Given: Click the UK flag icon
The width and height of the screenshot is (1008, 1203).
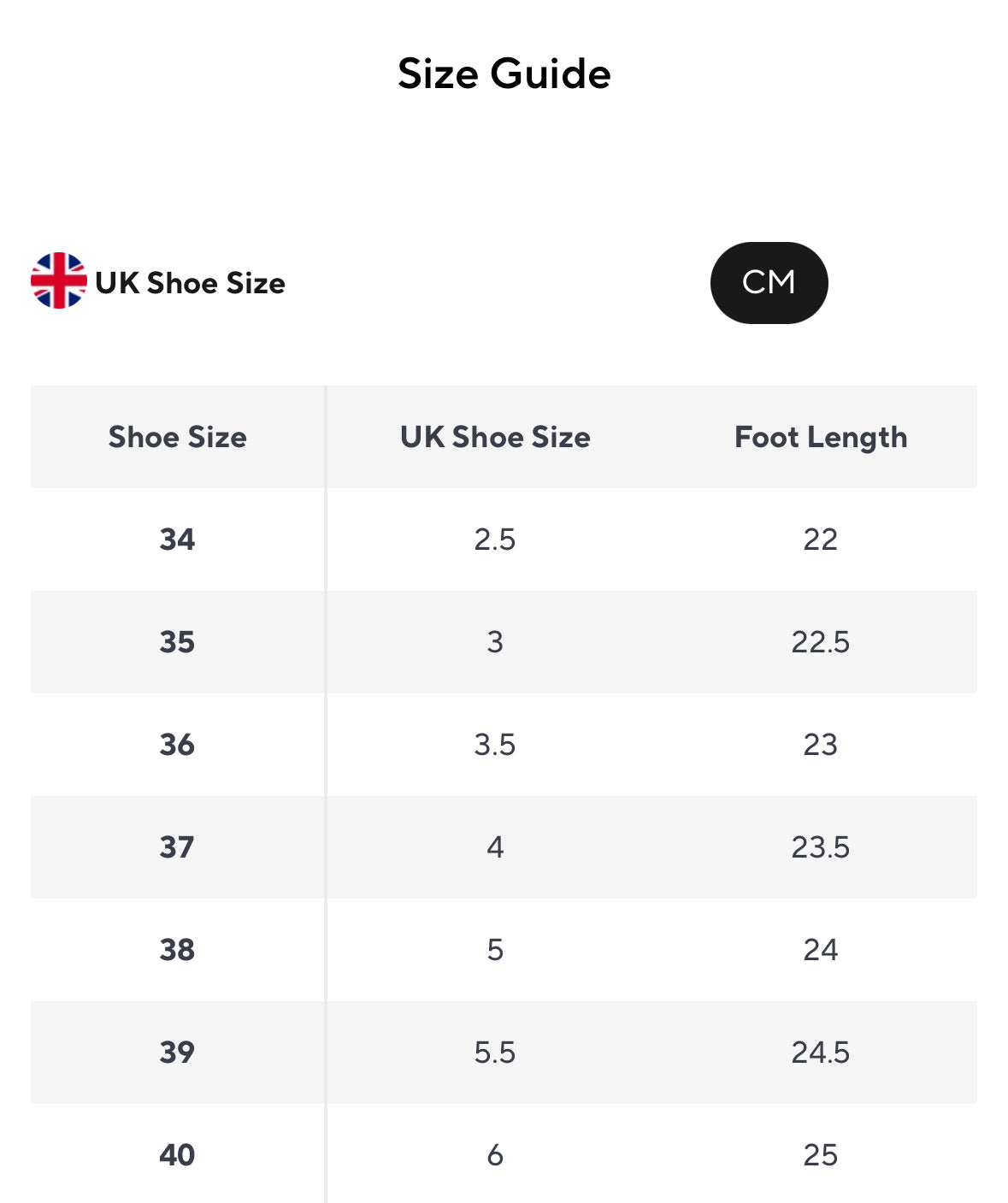Looking at the screenshot, I should tap(58, 280).
